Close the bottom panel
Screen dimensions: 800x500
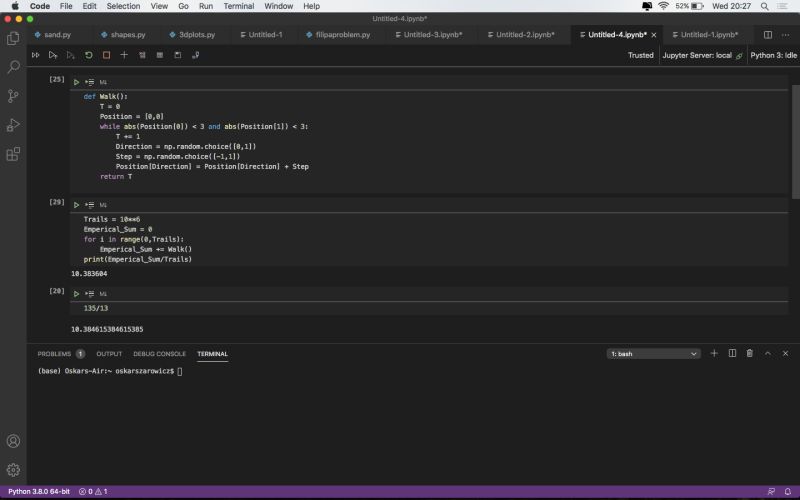pyautogui.click(x=785, y=353)
